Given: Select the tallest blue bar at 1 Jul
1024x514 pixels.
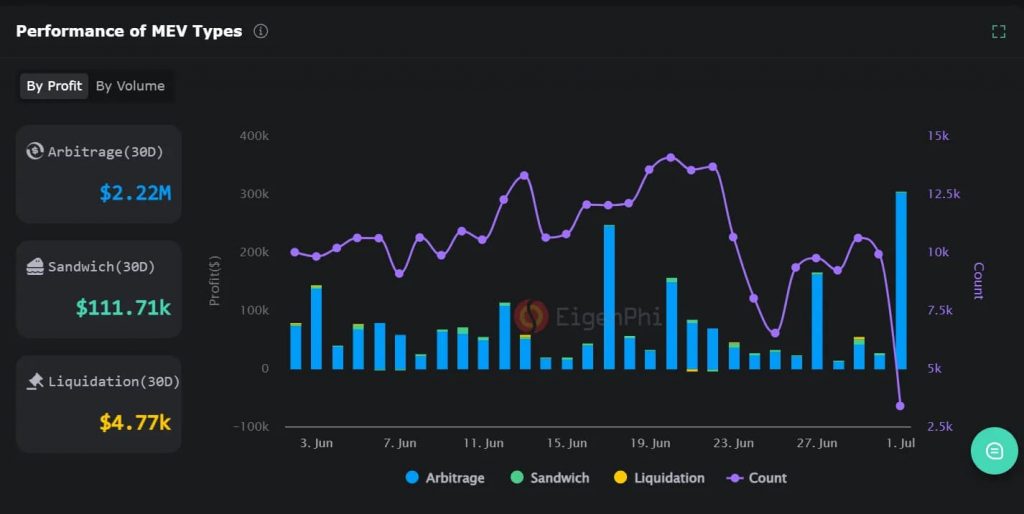Looking at the screenshot, I should 901,280.
